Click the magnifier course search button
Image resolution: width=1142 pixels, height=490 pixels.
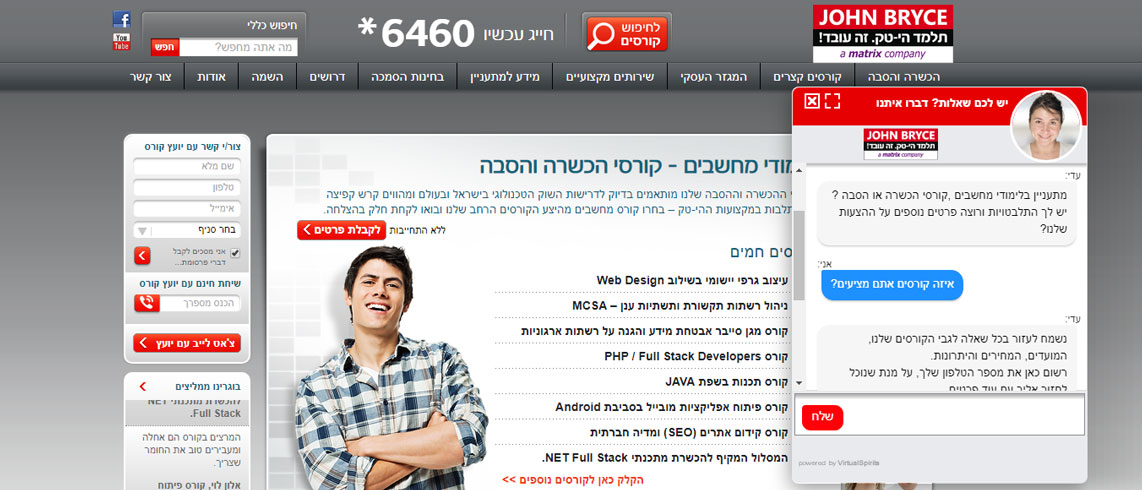[627, 32]
